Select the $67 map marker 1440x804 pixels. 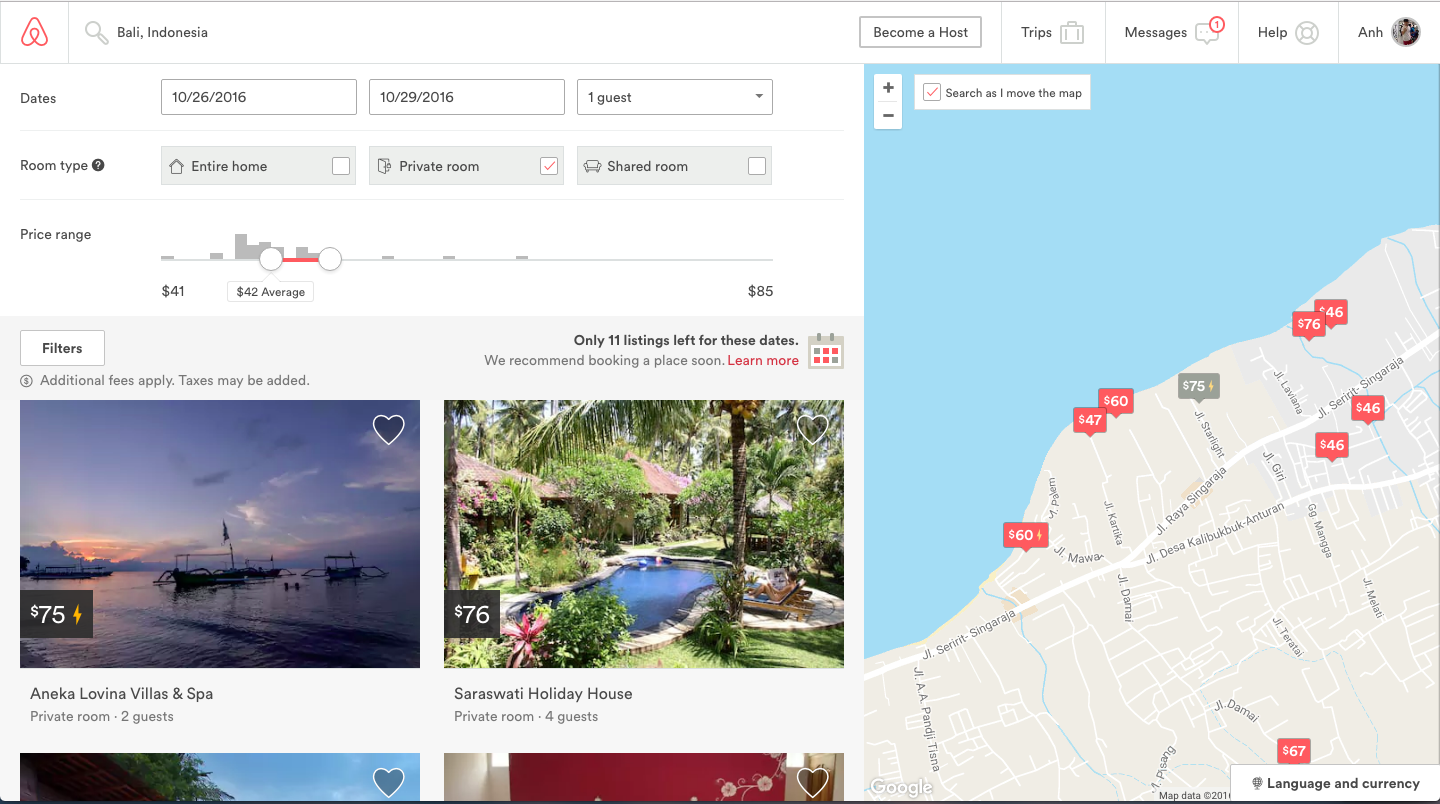point(1293,751)
